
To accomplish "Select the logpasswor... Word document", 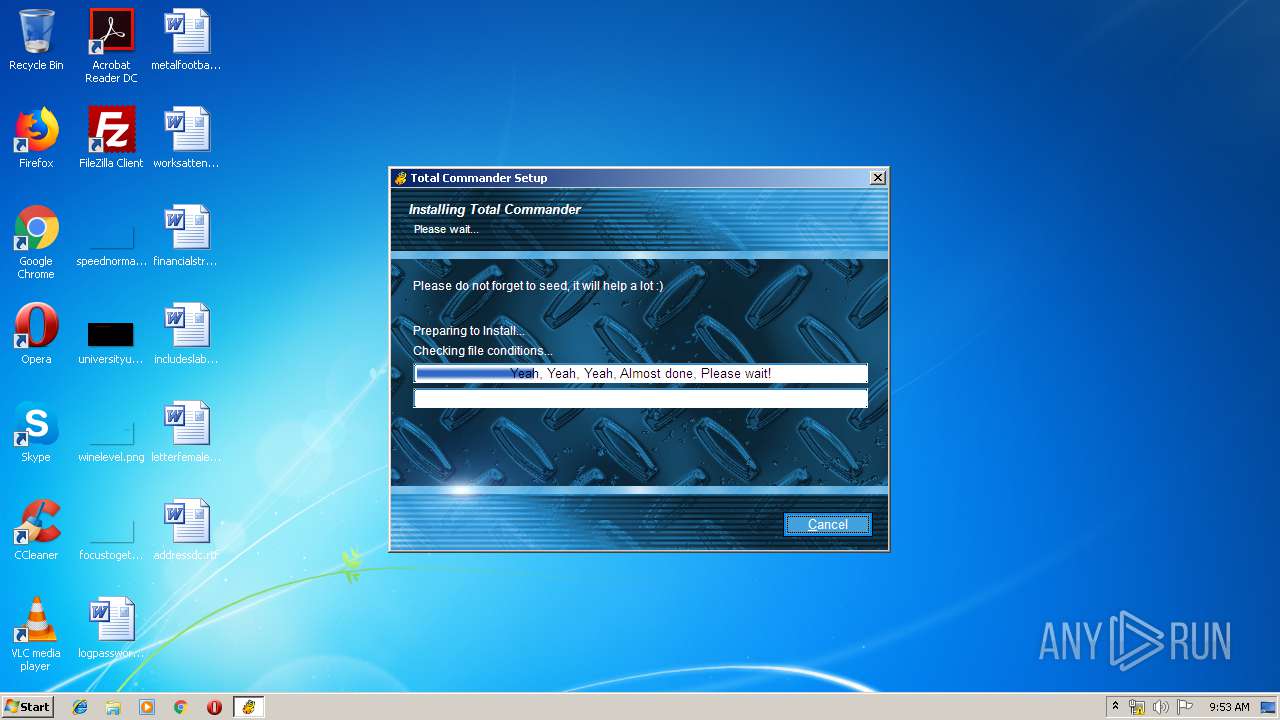I will [111, 629].
